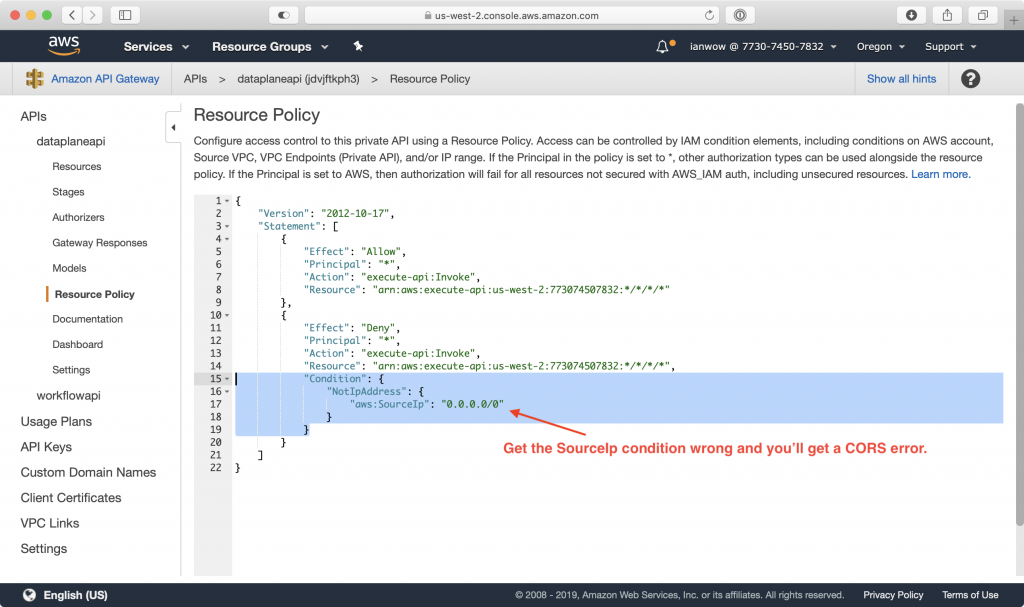Click the pin favorites icon in the navbar
Screen dimensions: 1024x607
pyautogui.click(x=357, y=46)
